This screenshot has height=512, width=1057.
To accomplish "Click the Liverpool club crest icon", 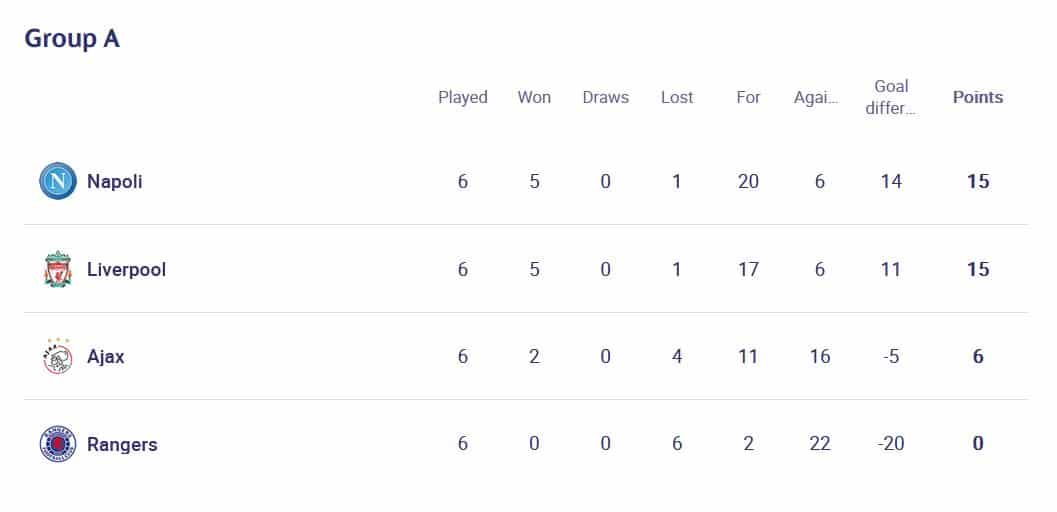I will click(58, 269).
